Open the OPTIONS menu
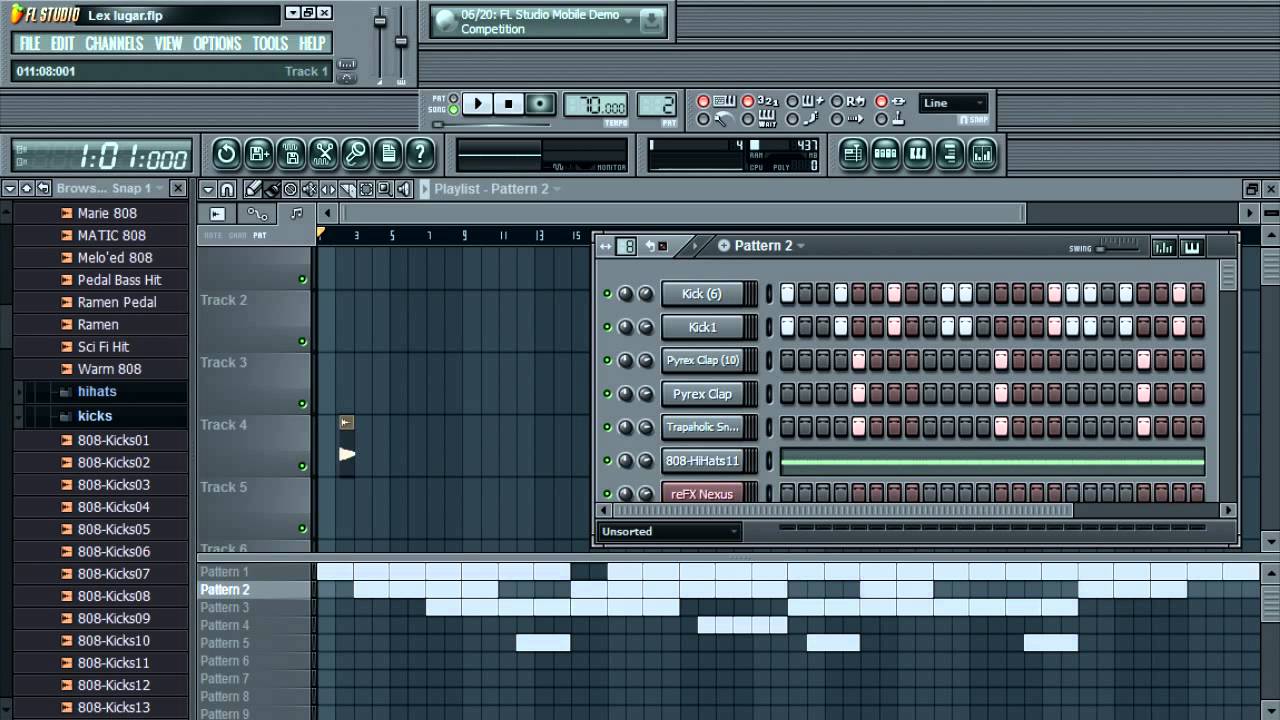Image resolution: width=1280 pixels, height=720 pixels. click(217, 43)
